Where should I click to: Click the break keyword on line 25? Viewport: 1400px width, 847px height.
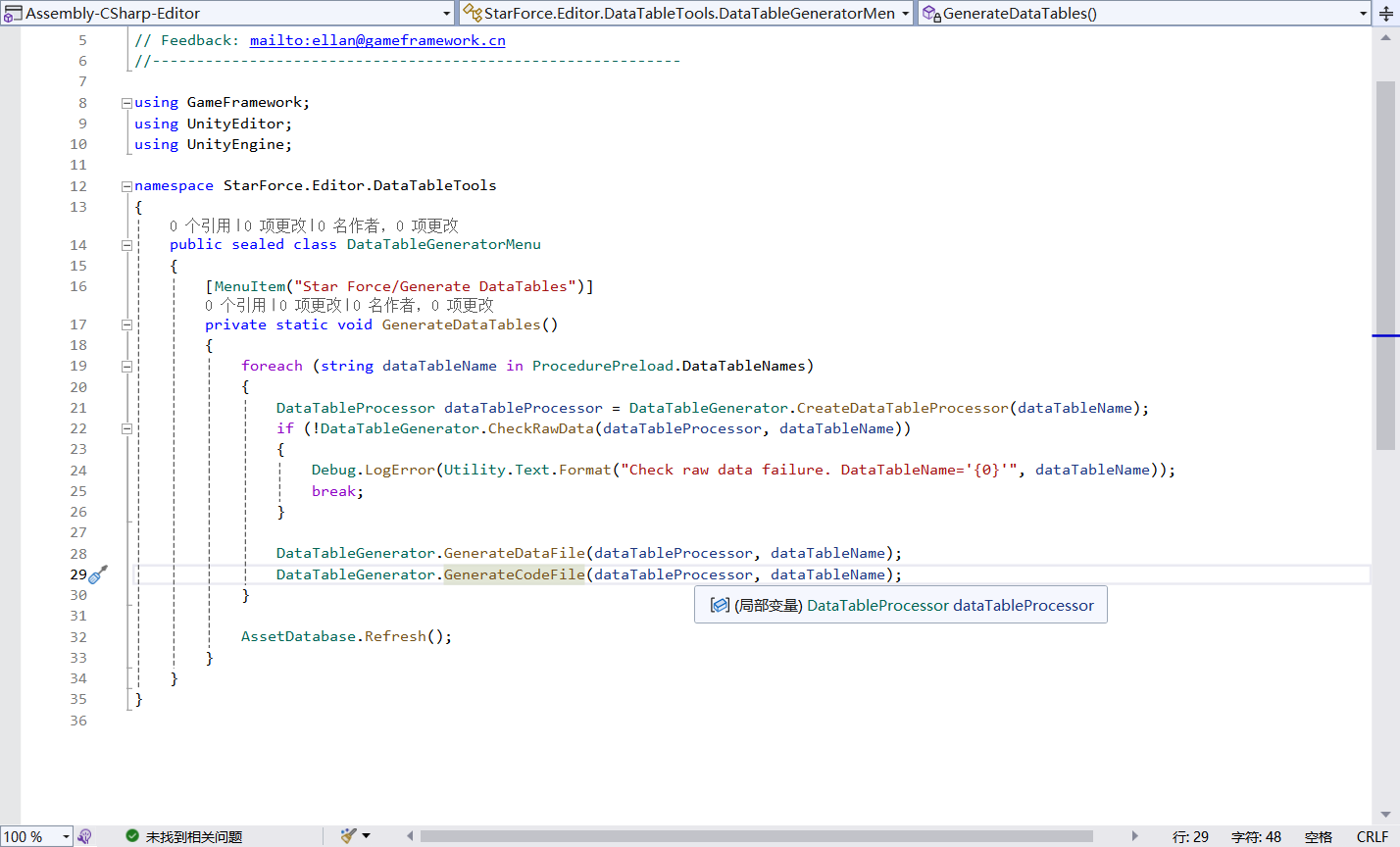point(333,491)
